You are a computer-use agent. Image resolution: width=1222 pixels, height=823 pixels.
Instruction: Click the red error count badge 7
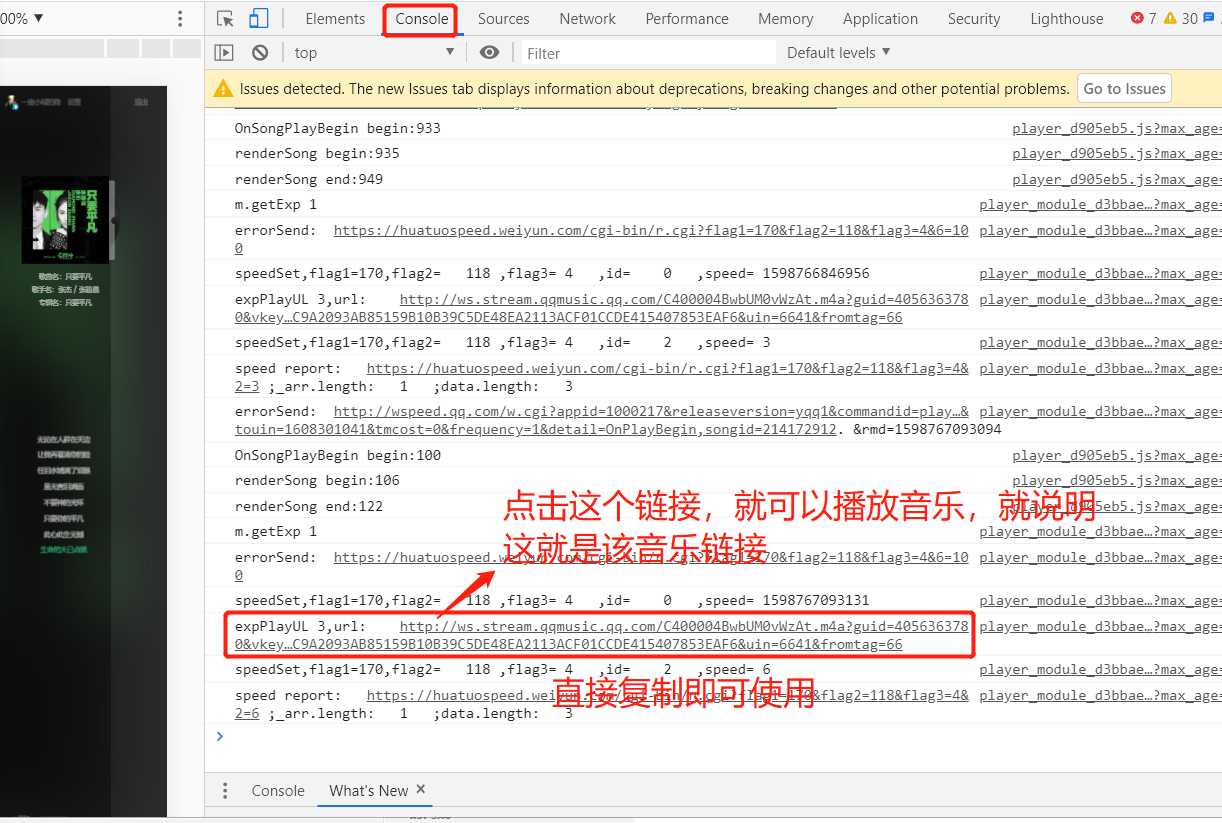pyautogui.click(x=1143, y=18)
